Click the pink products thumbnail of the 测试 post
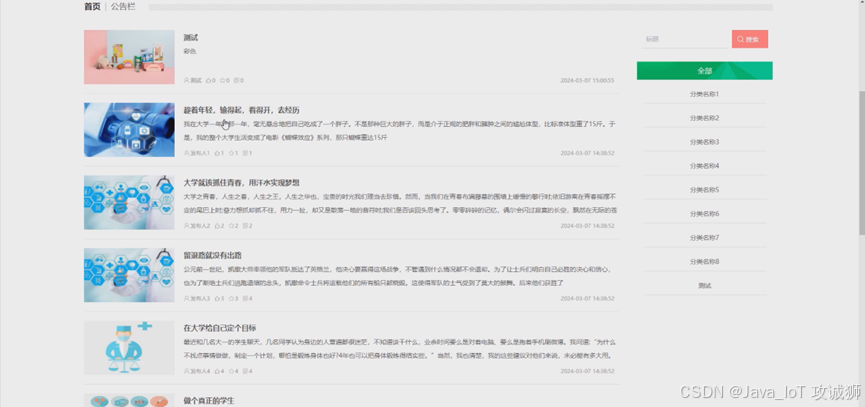The image size is (865, 407). 129,57
